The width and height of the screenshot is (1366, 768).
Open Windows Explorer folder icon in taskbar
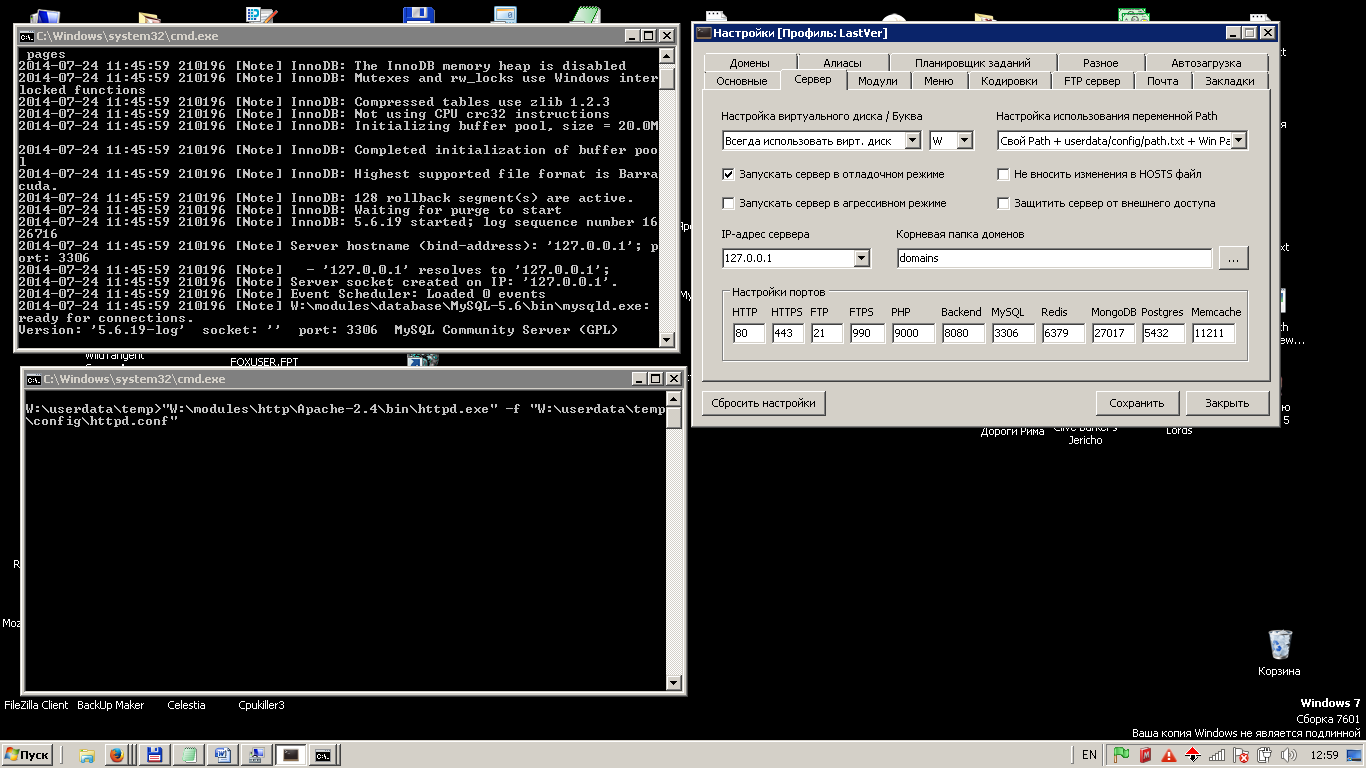coord(87,755)
